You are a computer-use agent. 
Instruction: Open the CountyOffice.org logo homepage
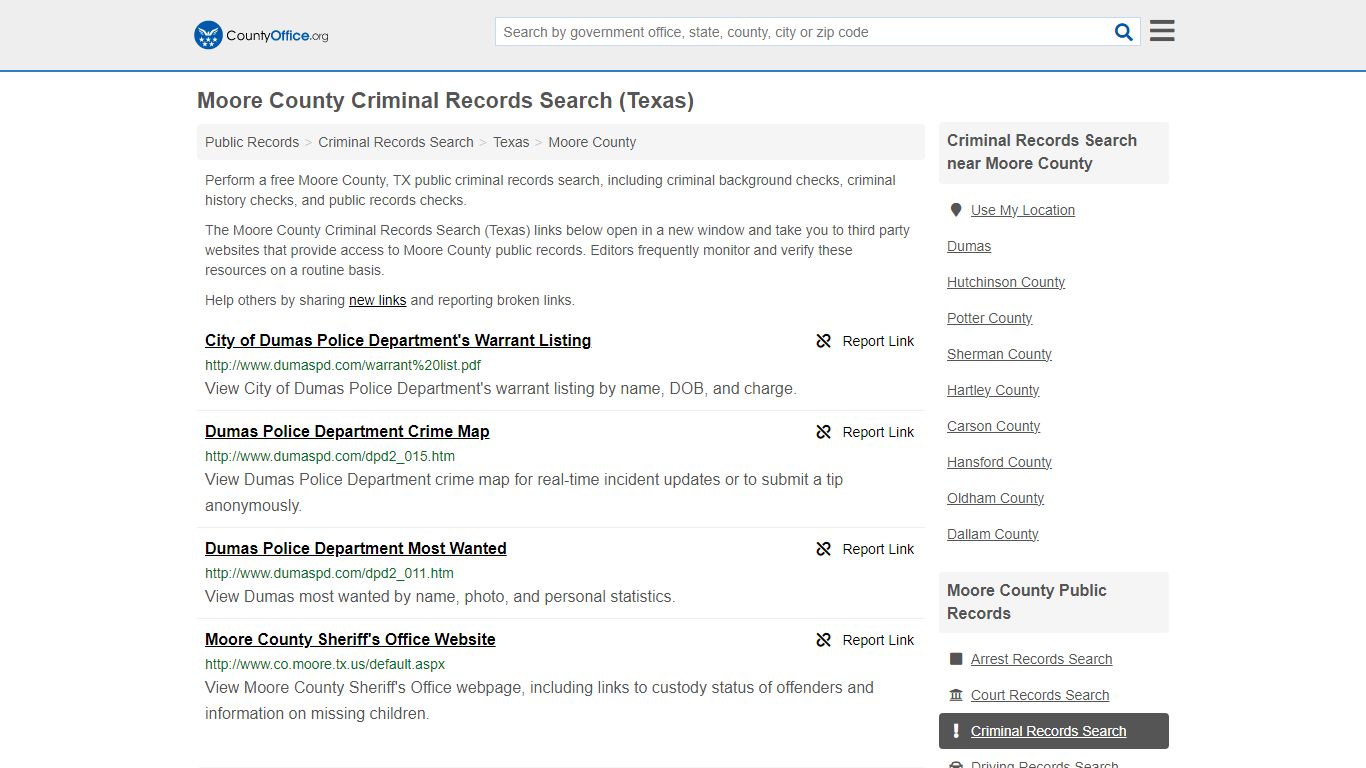(x=261, y=35)
